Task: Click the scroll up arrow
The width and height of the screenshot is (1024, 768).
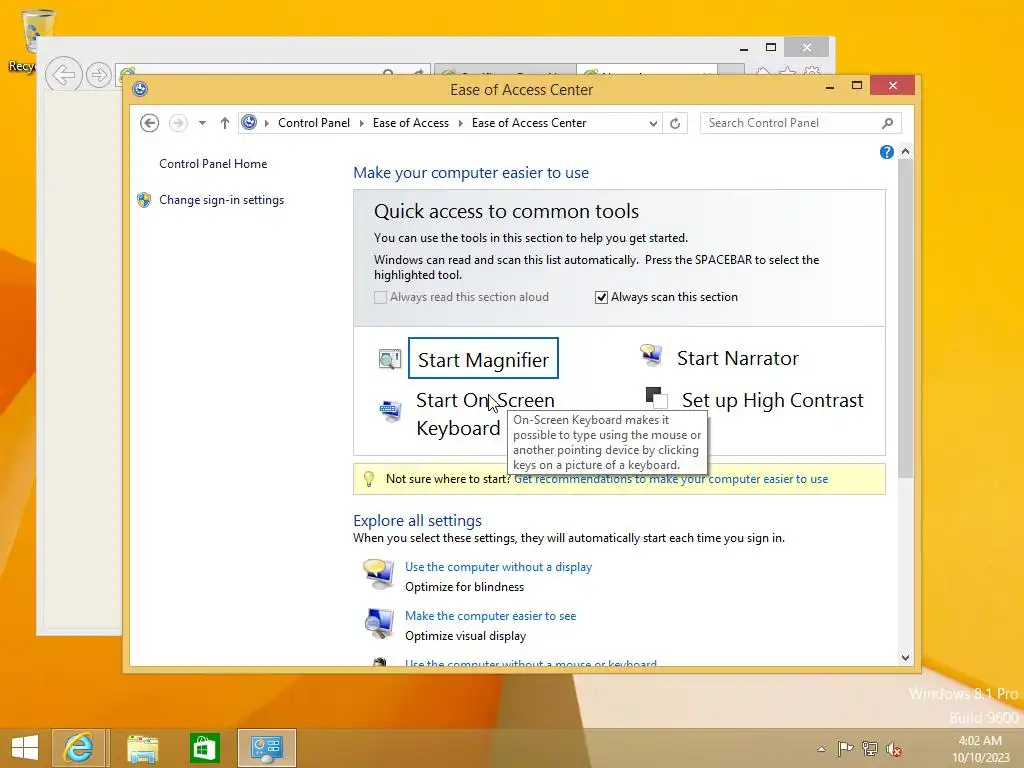Action: point(905,152)
